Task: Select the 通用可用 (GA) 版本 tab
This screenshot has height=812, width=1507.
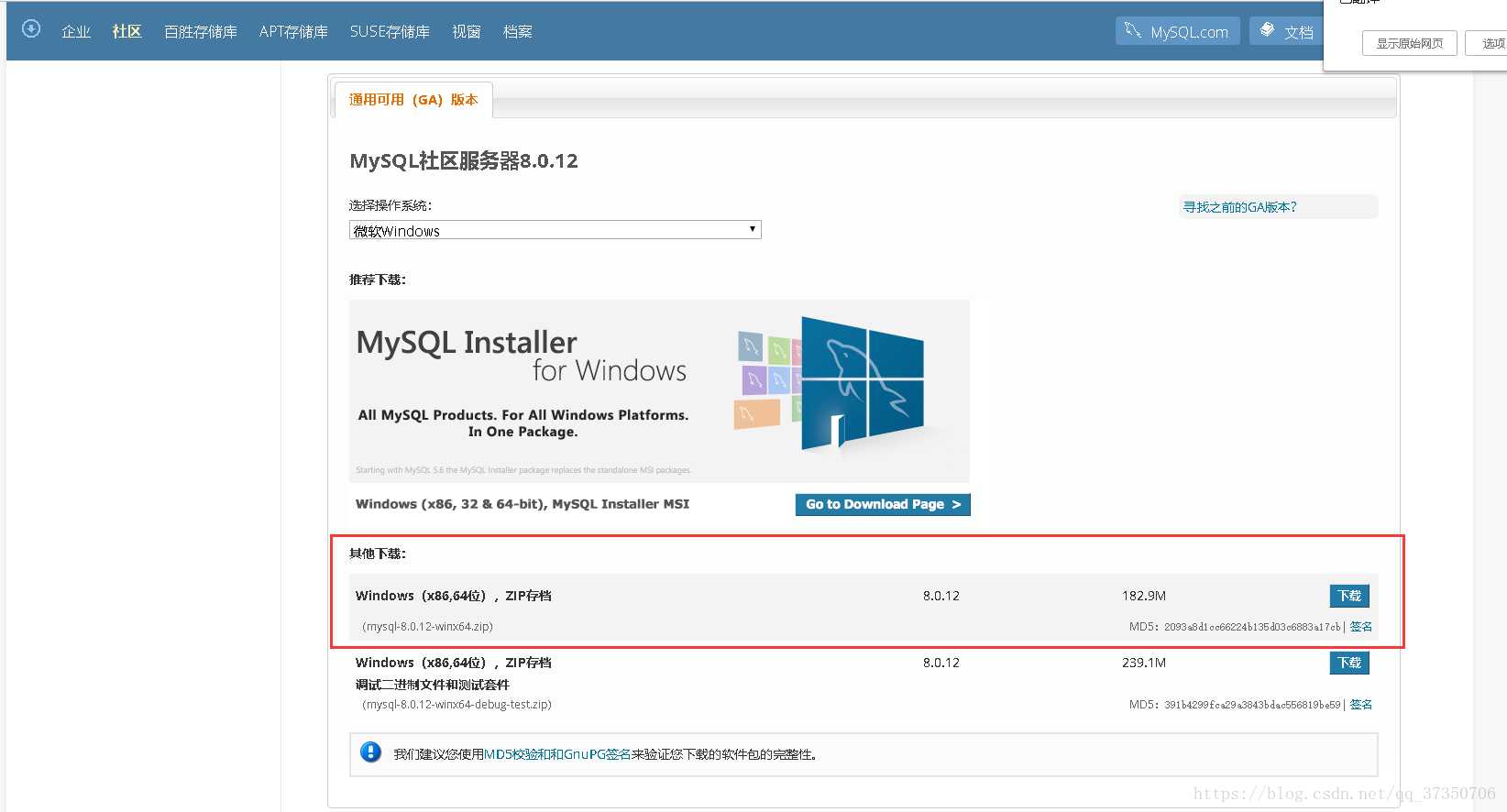Action: click(x=413, y=100)
